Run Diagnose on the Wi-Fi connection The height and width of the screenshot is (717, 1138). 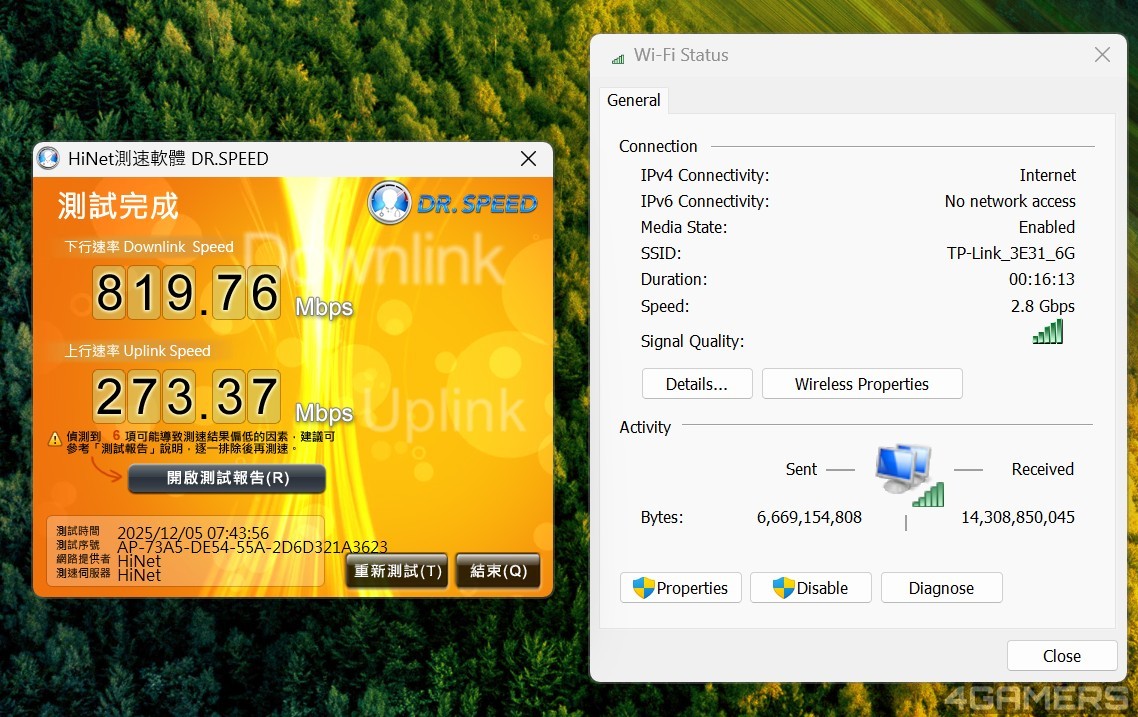click(941, 588)
